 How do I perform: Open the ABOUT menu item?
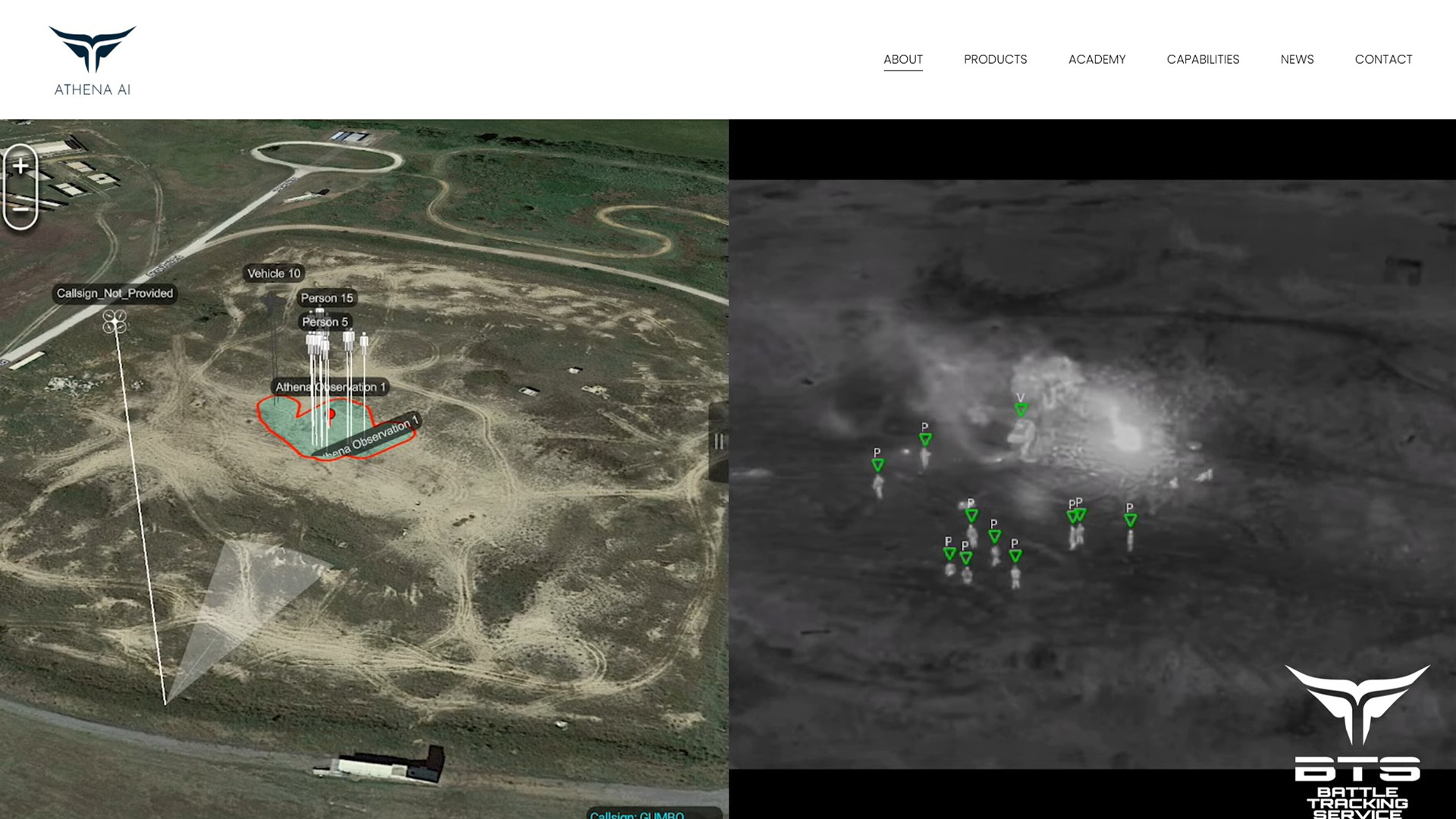point(903,59)
